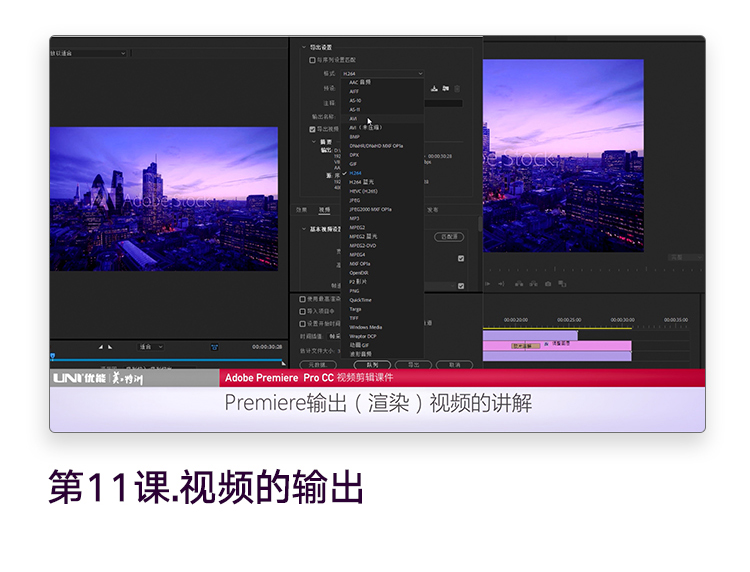The height and width of the screenshot is (572, 750).
Task: Collapse the 摘要 summary section
Action: [314, 142]
